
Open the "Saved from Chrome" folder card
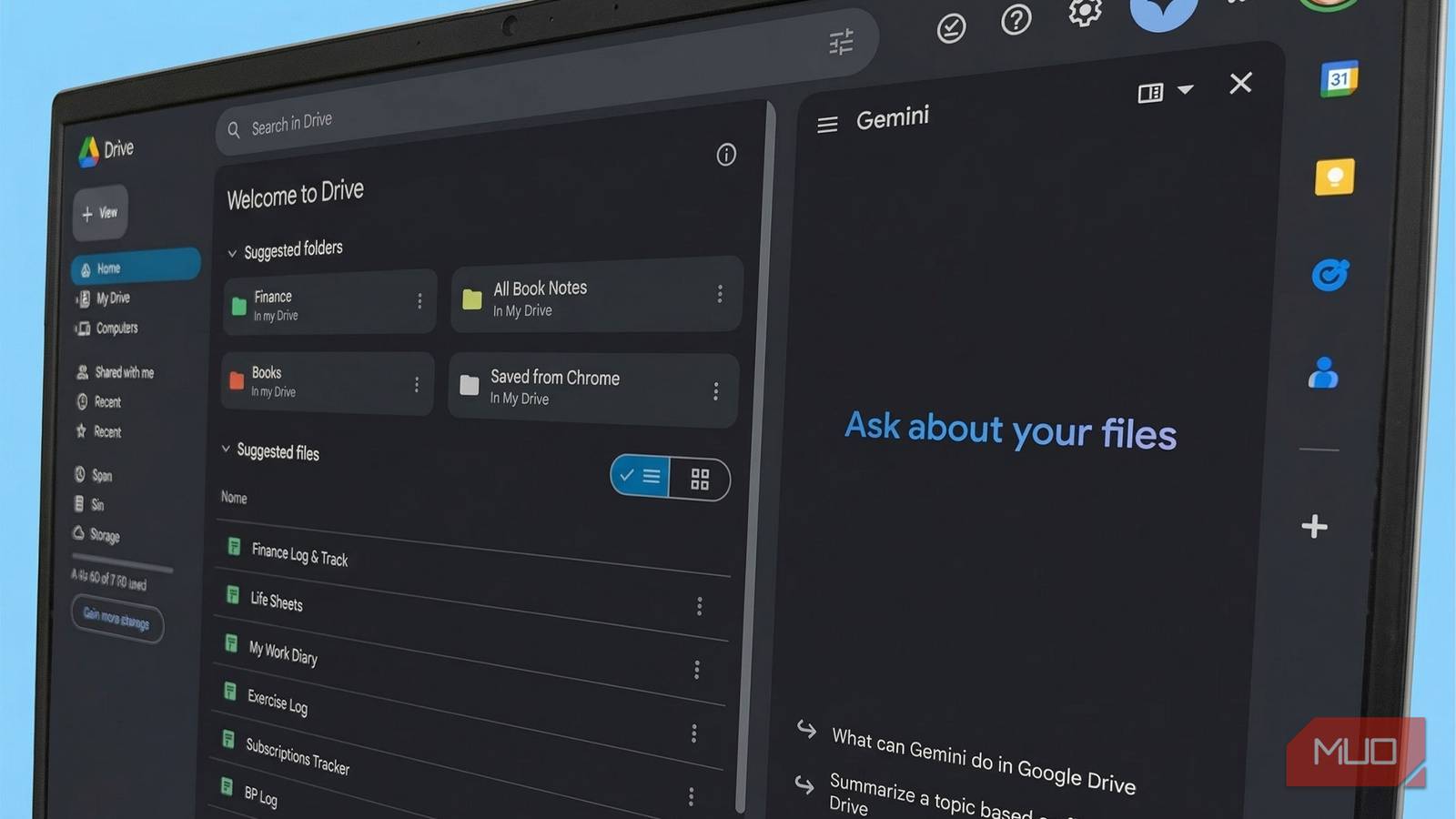pyautogui.click(x=593, y=389)
